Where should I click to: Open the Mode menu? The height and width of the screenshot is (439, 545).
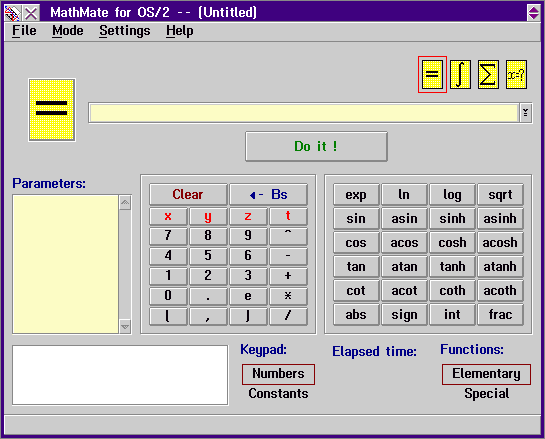pos(68,31)
